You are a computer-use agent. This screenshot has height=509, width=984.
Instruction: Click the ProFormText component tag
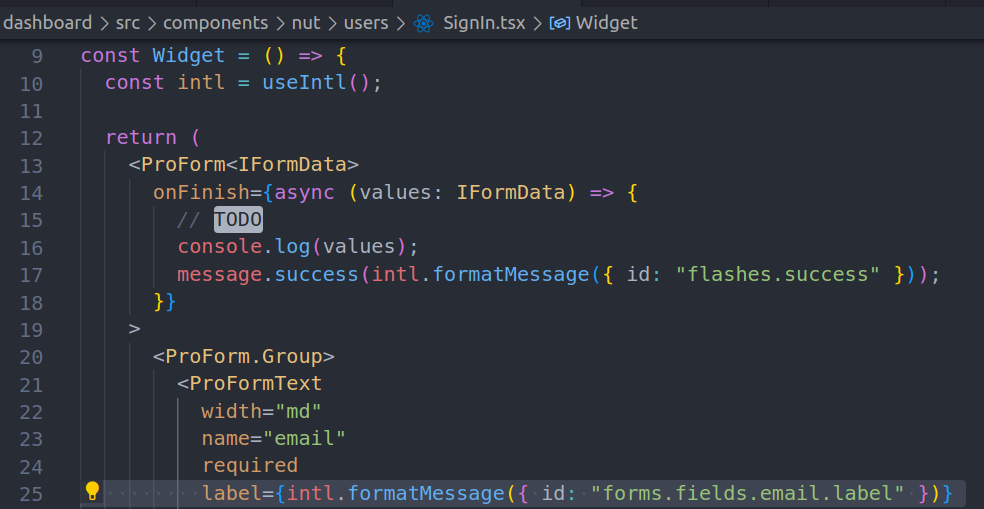pyautogui.click(x=255, y=384)
